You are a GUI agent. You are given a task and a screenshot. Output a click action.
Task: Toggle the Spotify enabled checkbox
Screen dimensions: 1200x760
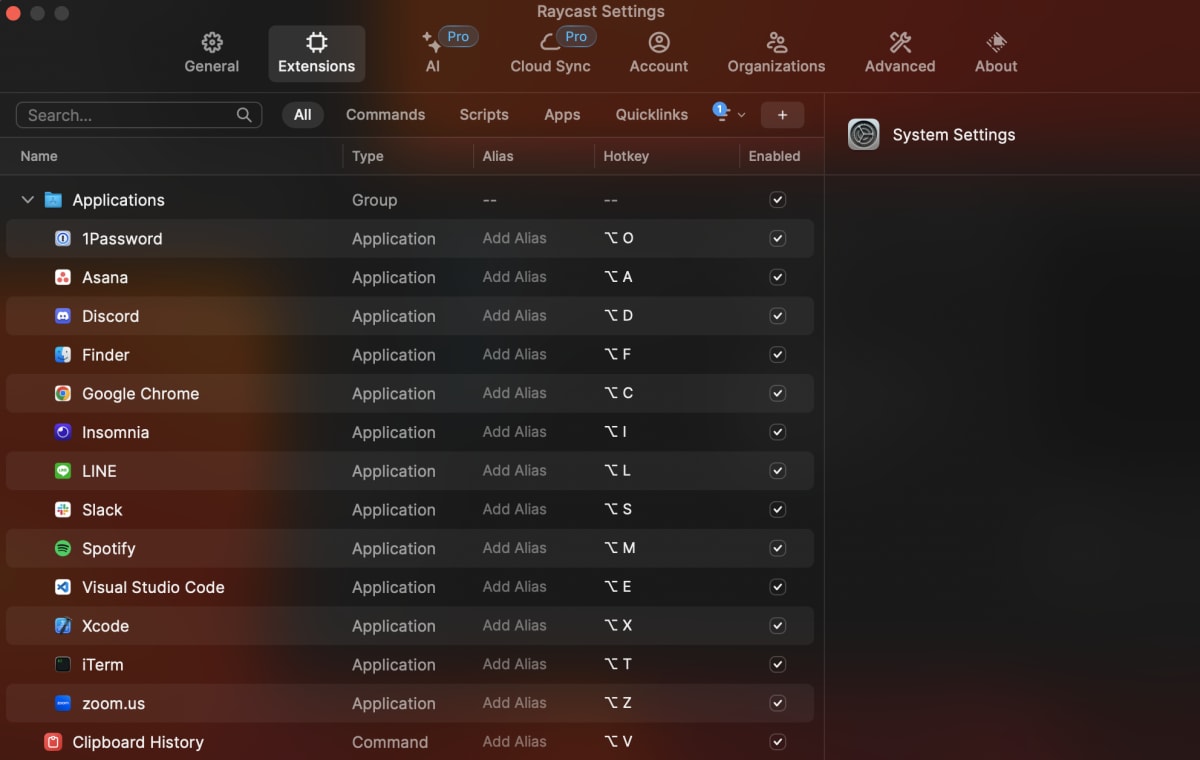(778, 548)
